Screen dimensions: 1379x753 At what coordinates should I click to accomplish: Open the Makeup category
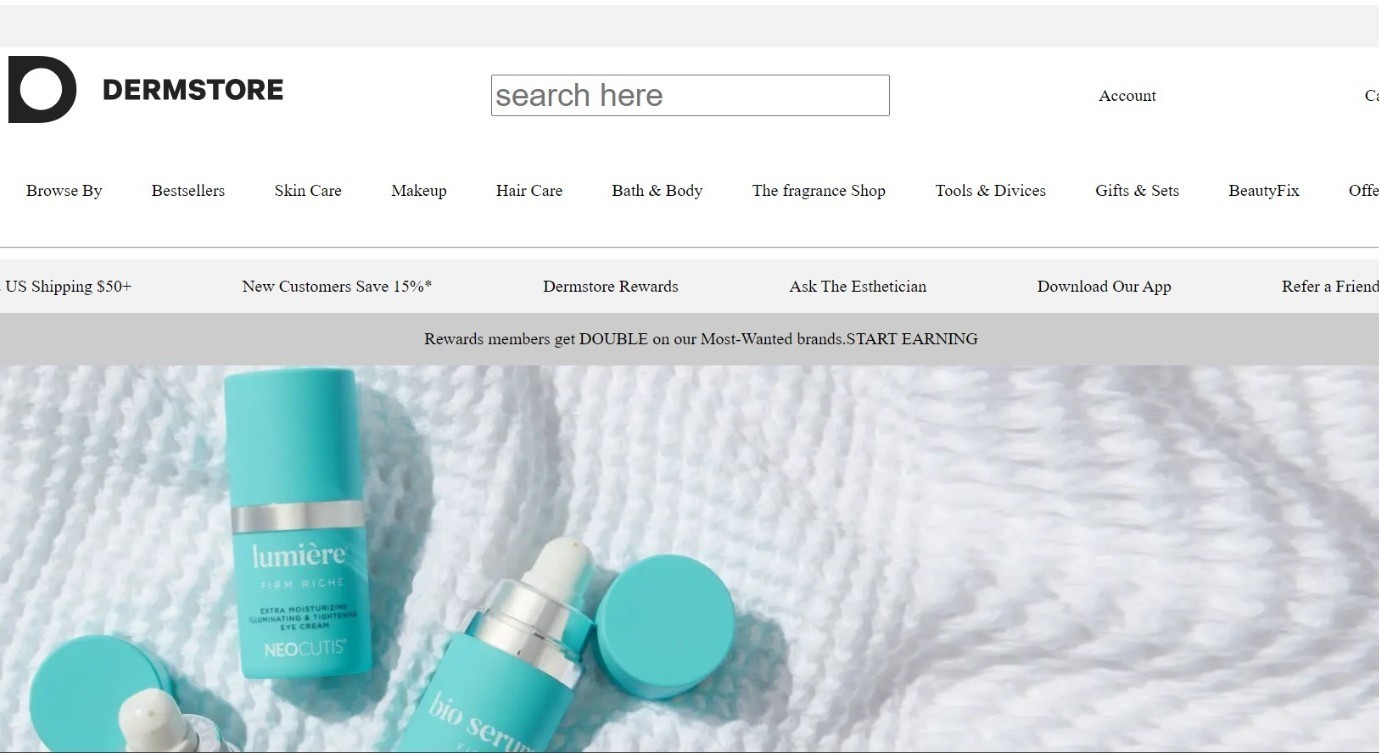point(418,191)
